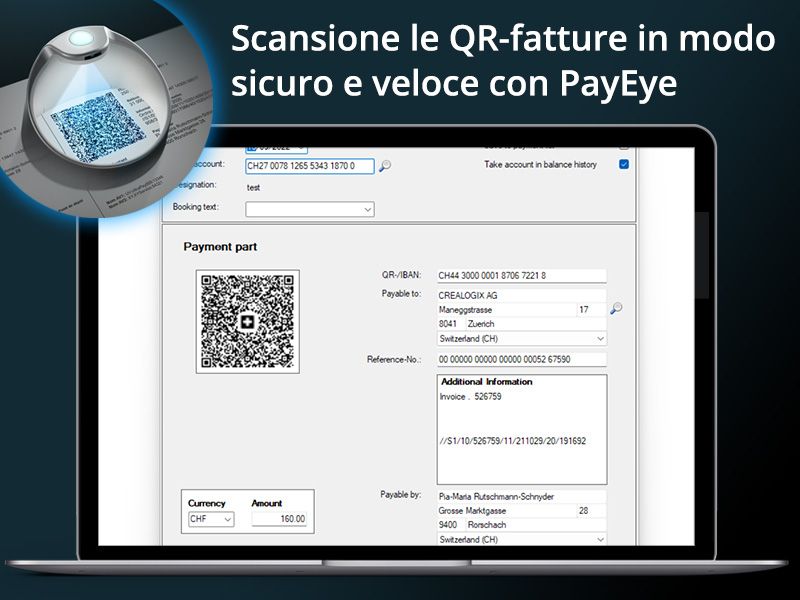Click the Reference-No. field
The width and height of the screenshot is (800, 600).
522,359
